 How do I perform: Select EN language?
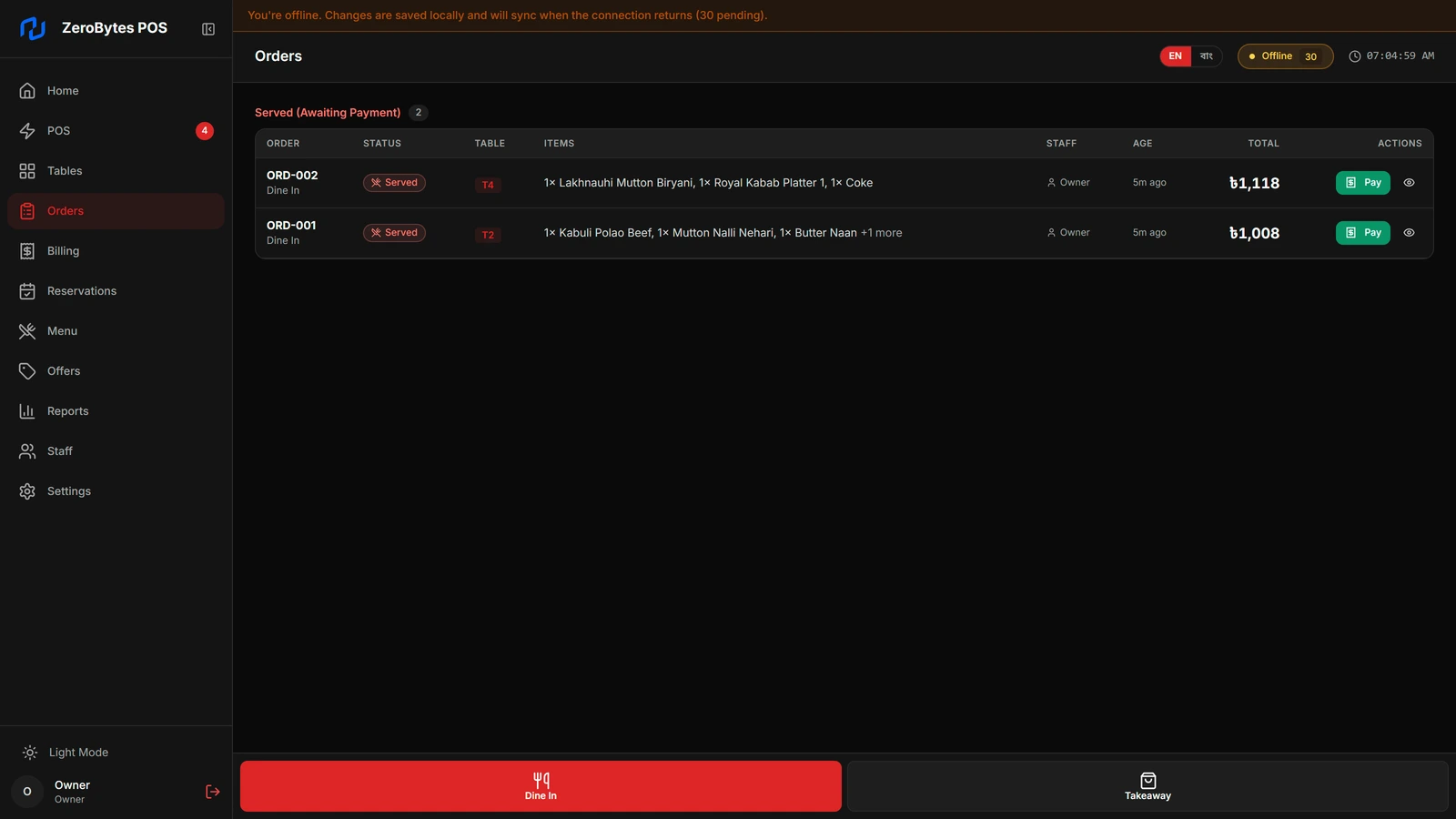[1176, 56]
